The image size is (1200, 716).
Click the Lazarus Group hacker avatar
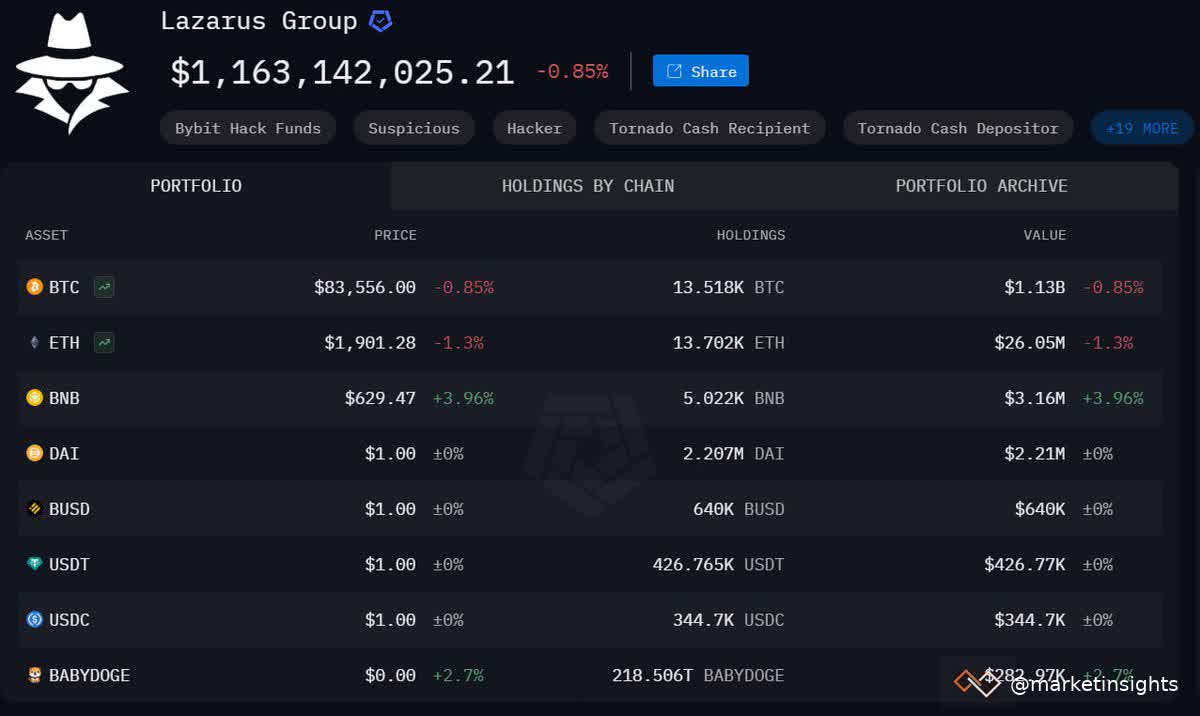(72, 73)
